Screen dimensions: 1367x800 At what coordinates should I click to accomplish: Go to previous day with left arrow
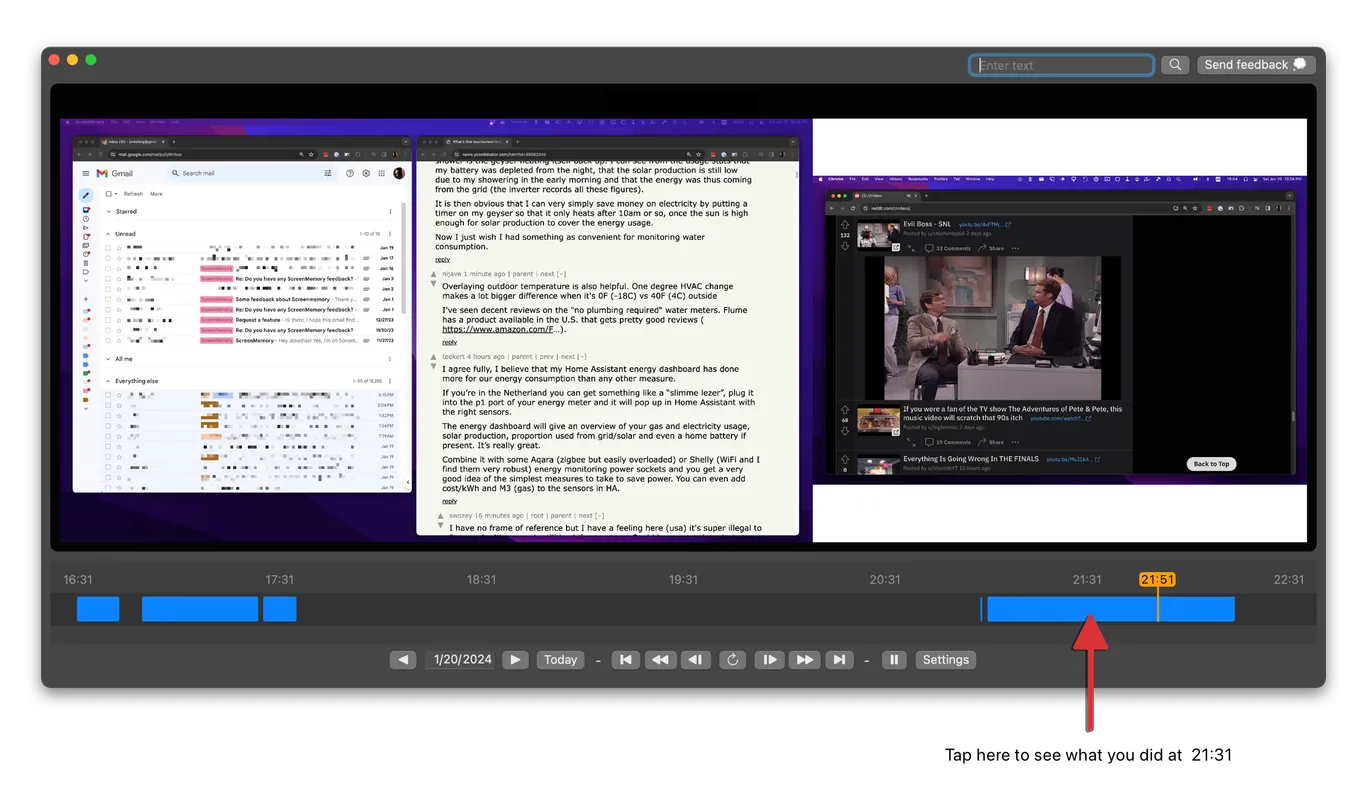click(403, 660)
